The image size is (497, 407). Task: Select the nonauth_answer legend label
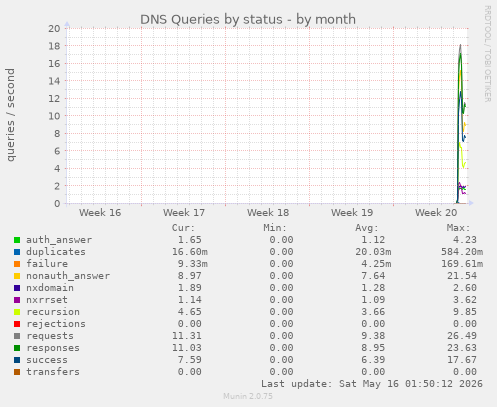[68, 276]
